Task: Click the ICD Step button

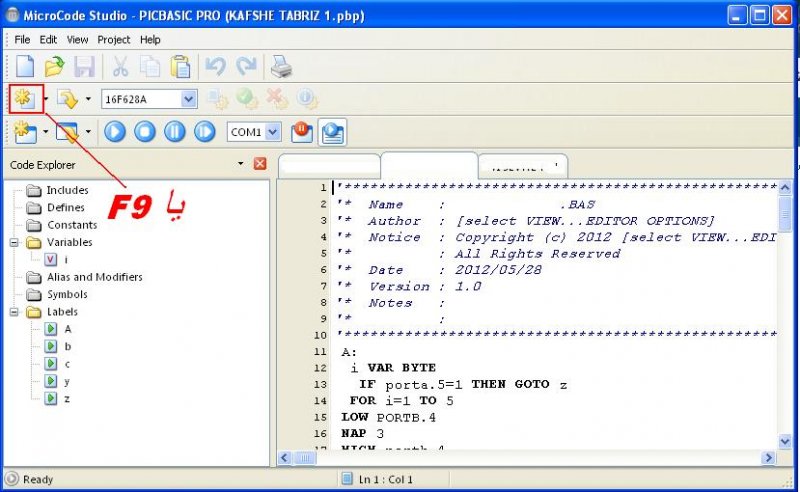Action: [x=205, y=132]
